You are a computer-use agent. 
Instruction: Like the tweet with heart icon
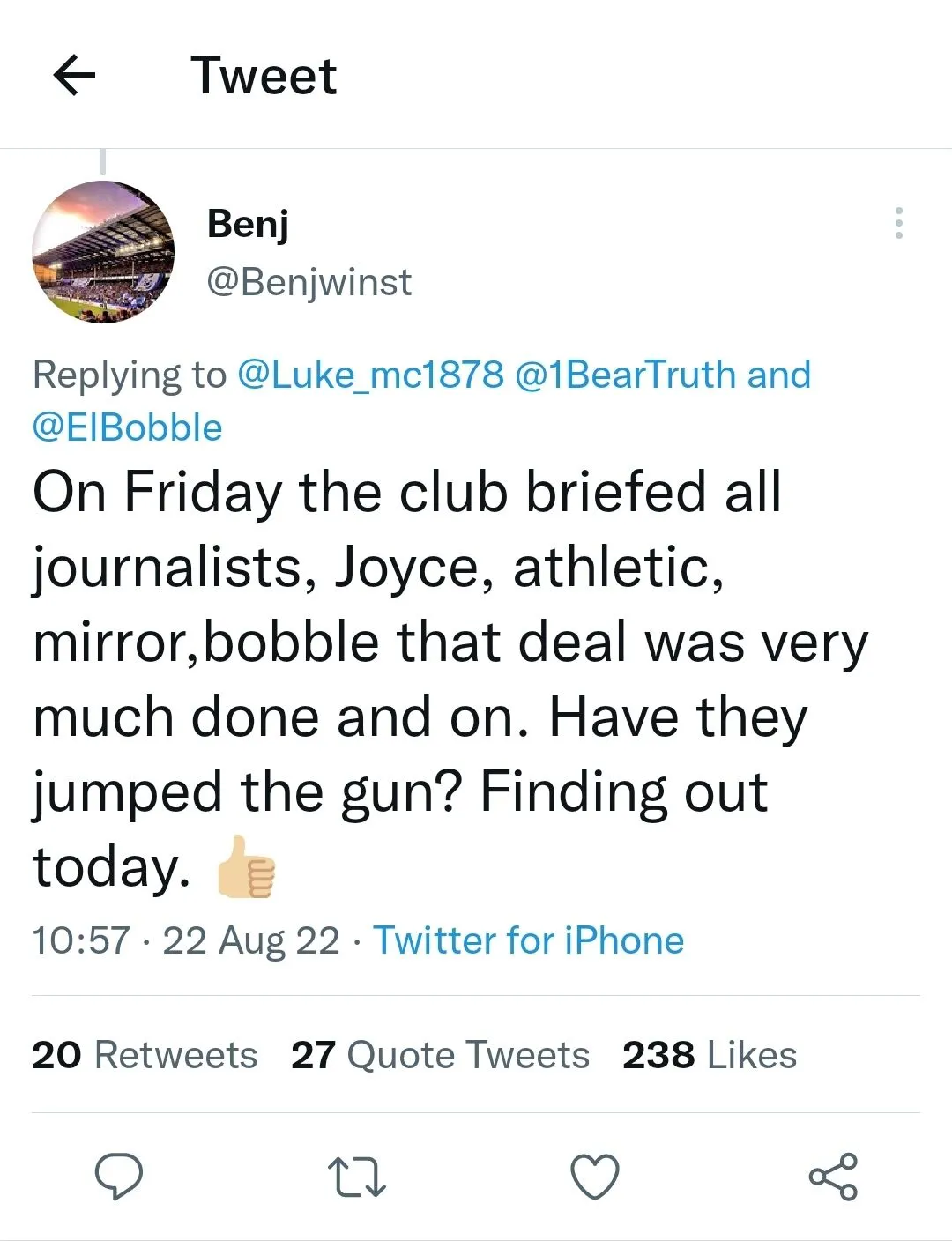pyautogui.click(x=595, y=1177)
